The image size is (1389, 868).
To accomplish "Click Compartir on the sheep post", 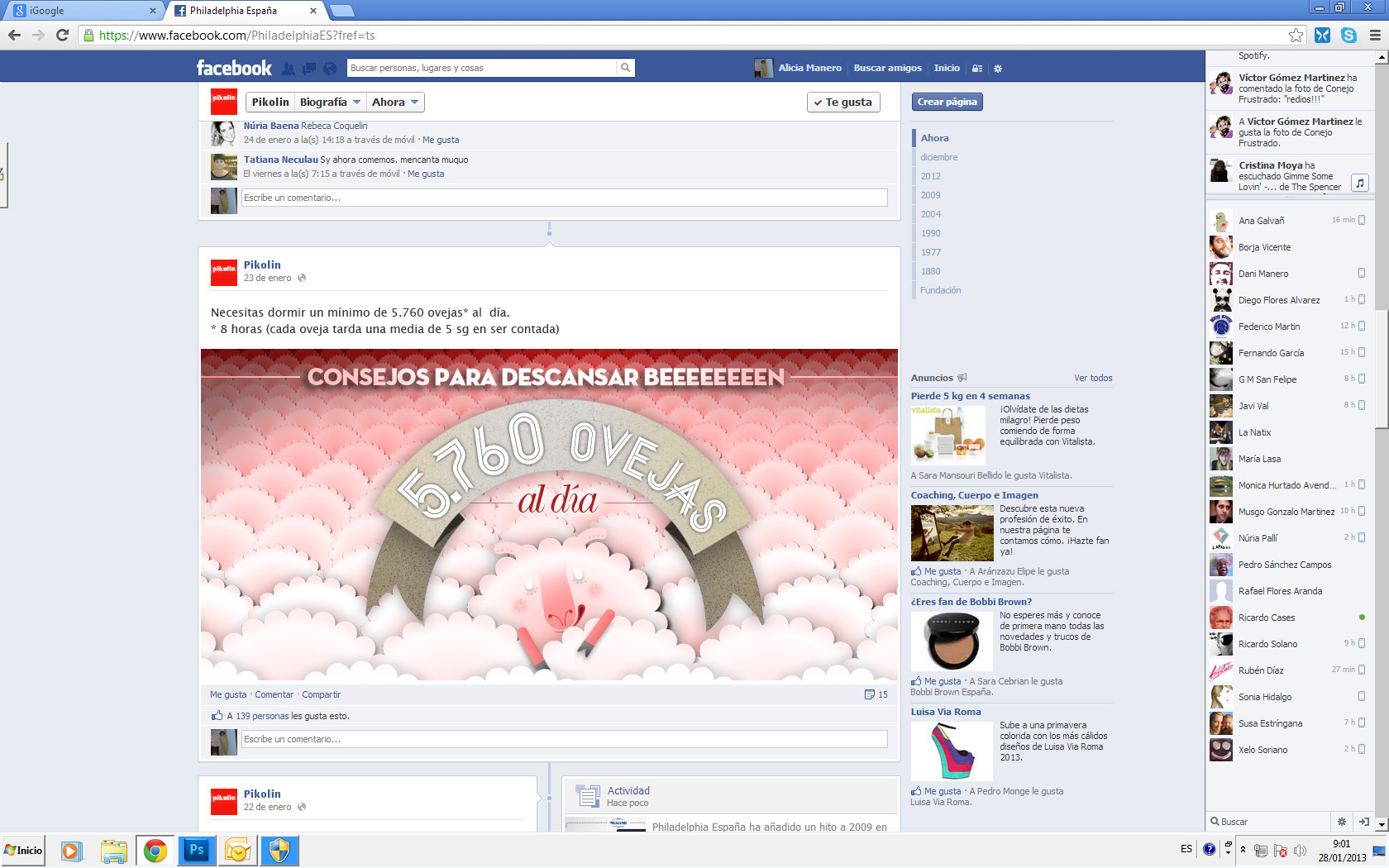I will [322, 694].
